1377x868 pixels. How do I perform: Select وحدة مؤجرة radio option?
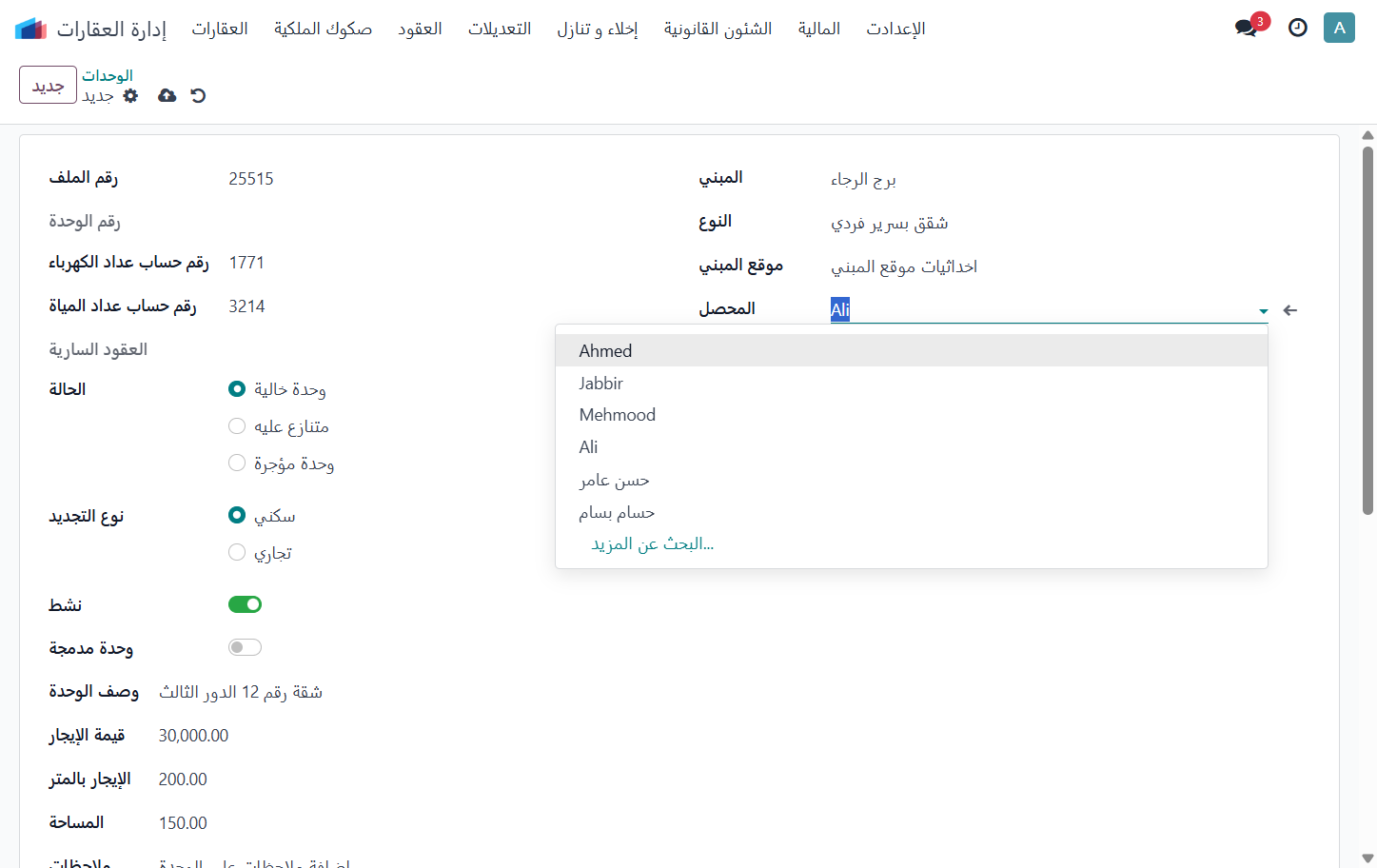click(x=237, y=463)
